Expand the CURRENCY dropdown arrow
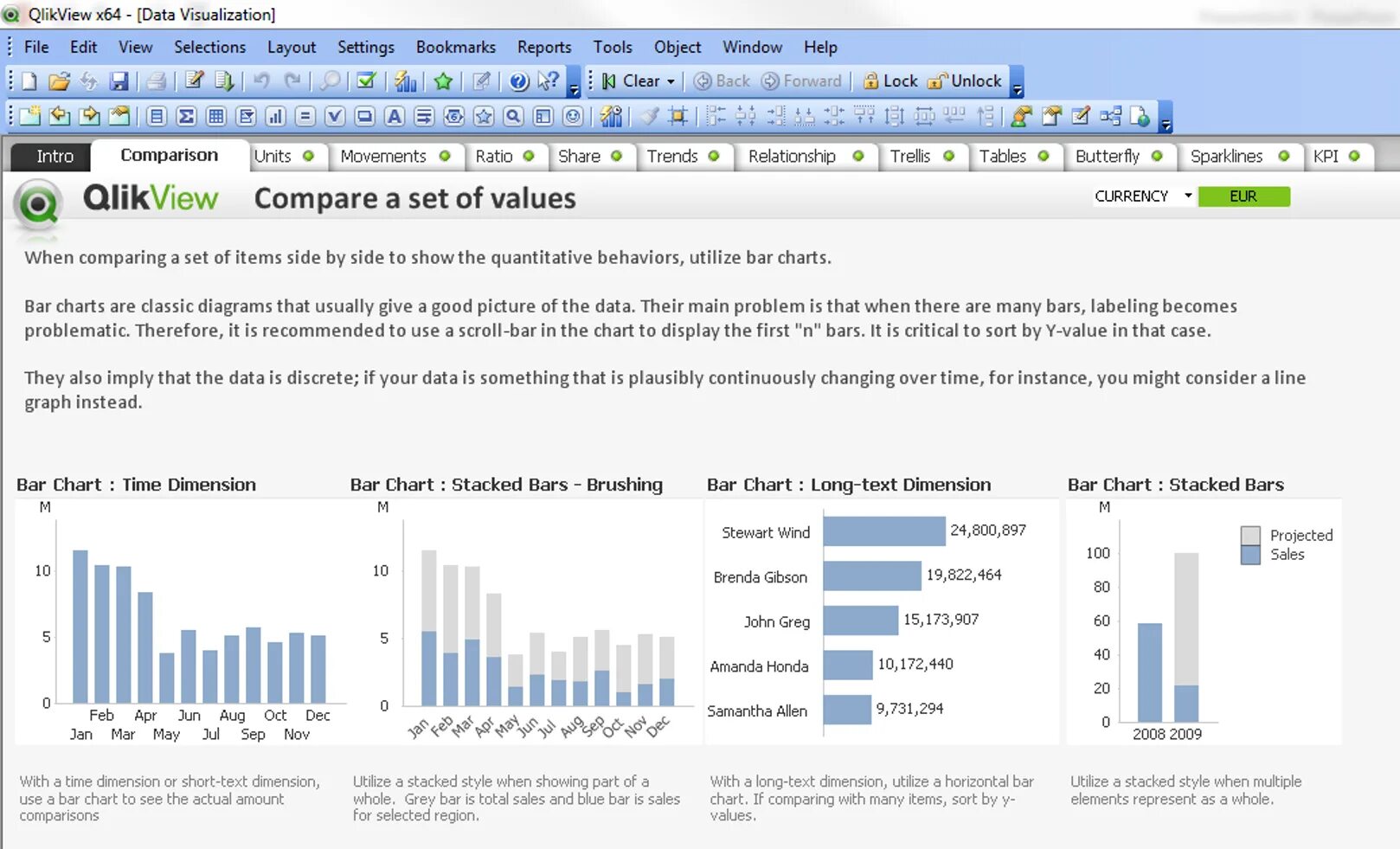The image size is (1400, 849). [1188, 196]
